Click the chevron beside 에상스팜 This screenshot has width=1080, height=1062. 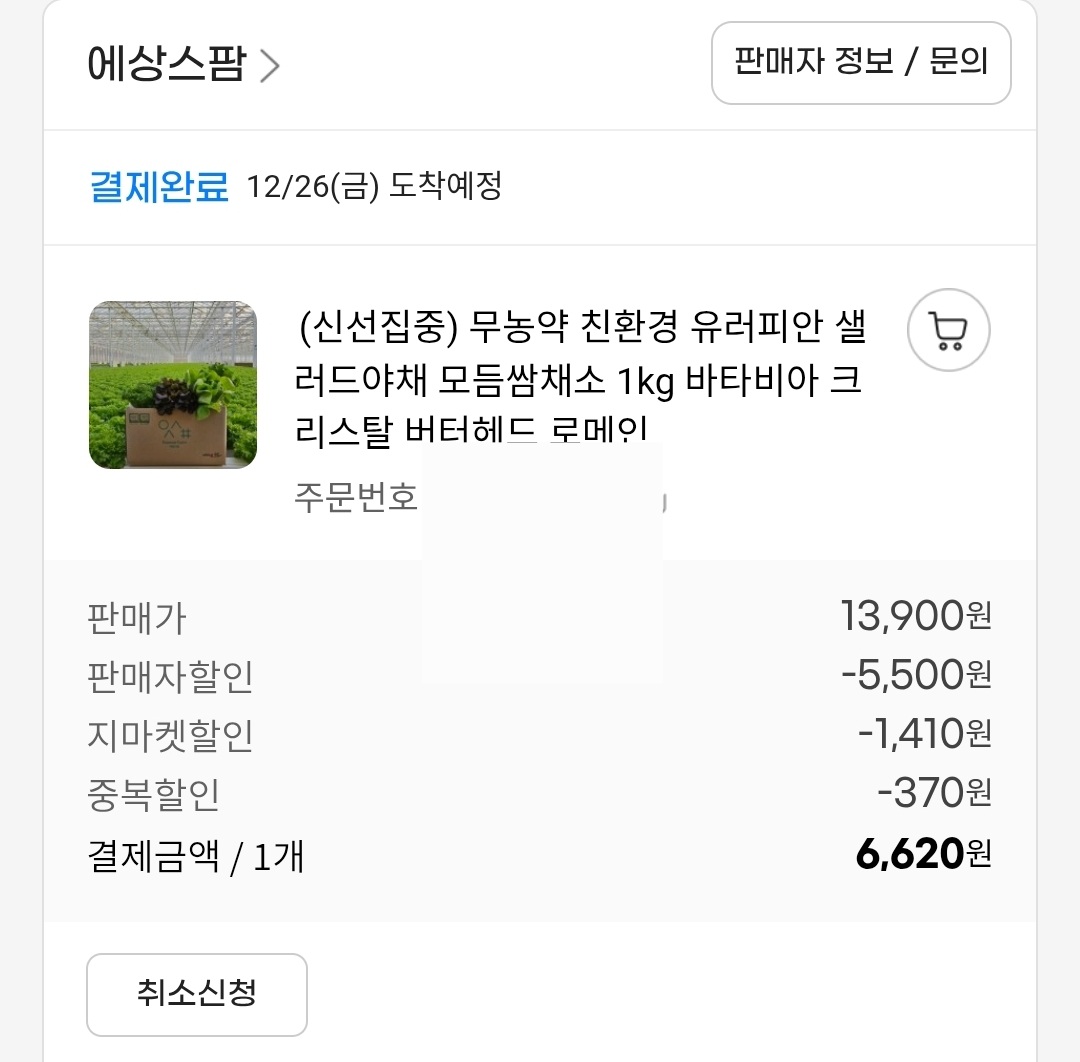point(270,66)
